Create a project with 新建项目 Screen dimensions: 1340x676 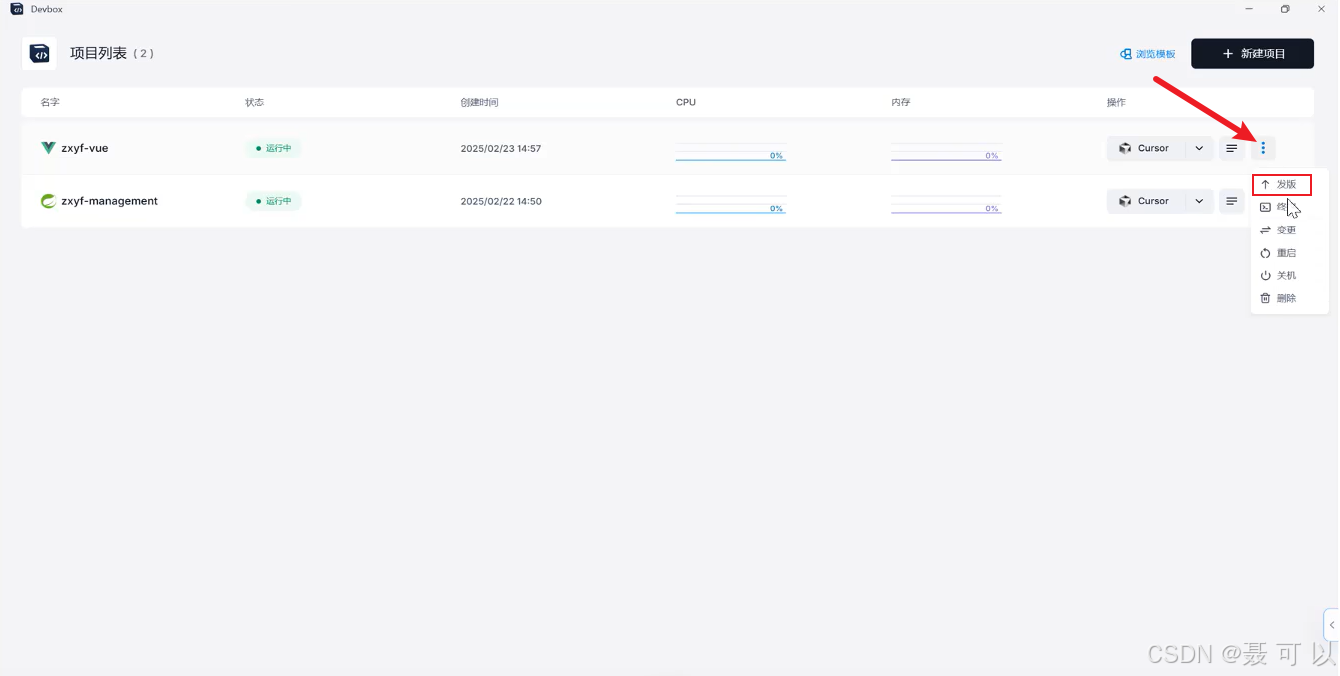click(1252, 54)
